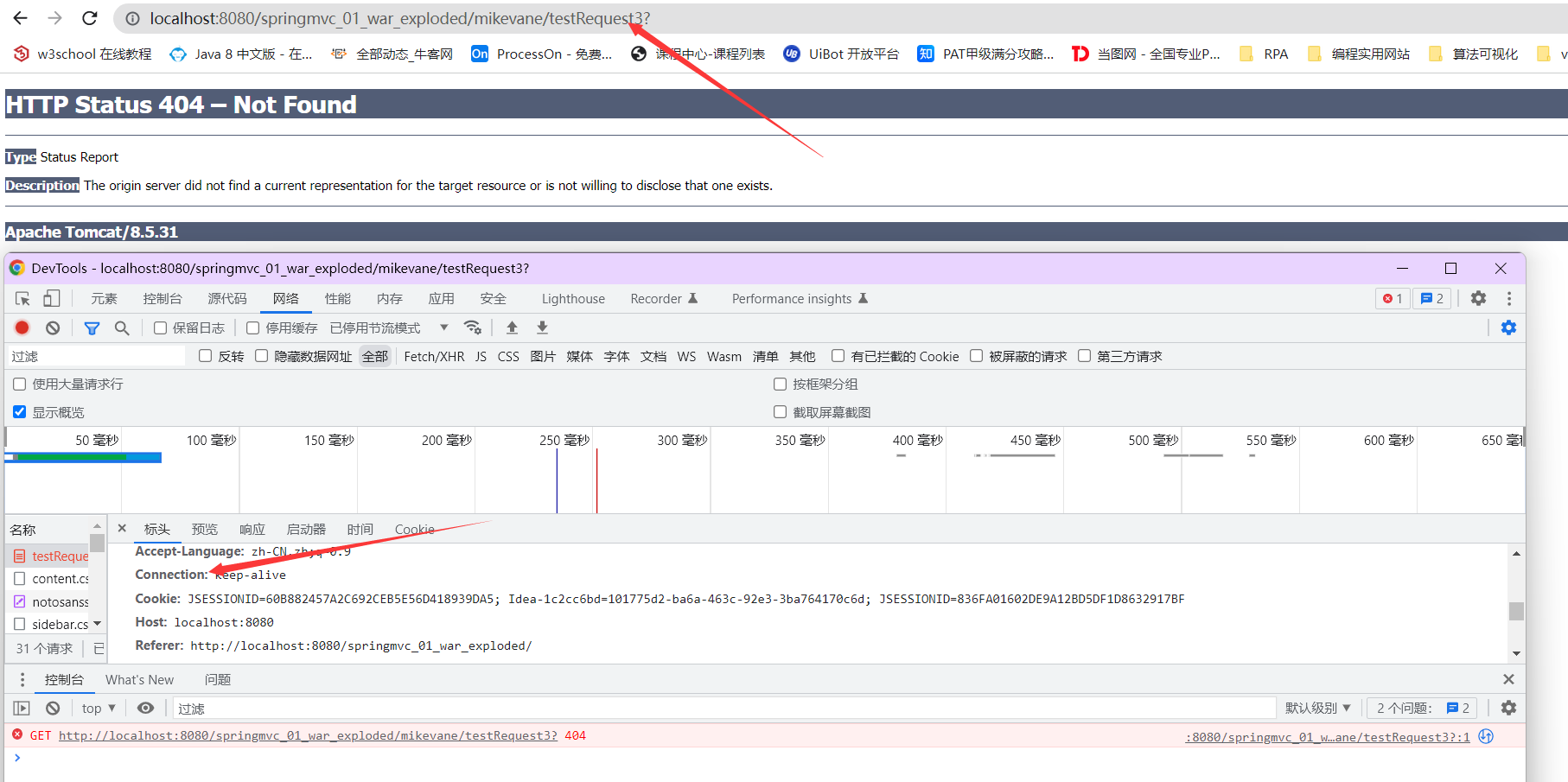Open DevTools settings with the gear icon
Viewport: 1568px width, 782px height.
(x=1478, y=298)
